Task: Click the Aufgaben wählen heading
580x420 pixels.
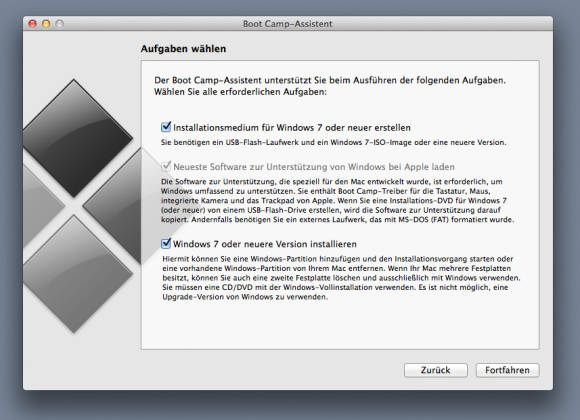Action: (183, 48)
